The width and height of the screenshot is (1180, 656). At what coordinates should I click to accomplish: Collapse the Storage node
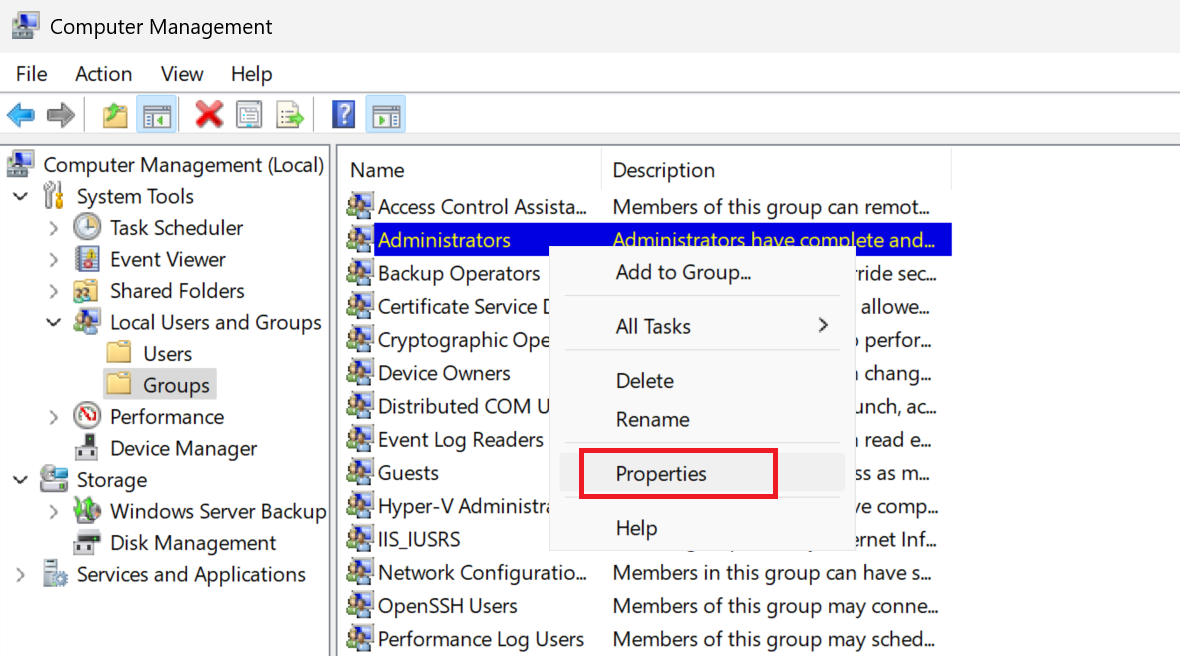[x=20, y=479]
